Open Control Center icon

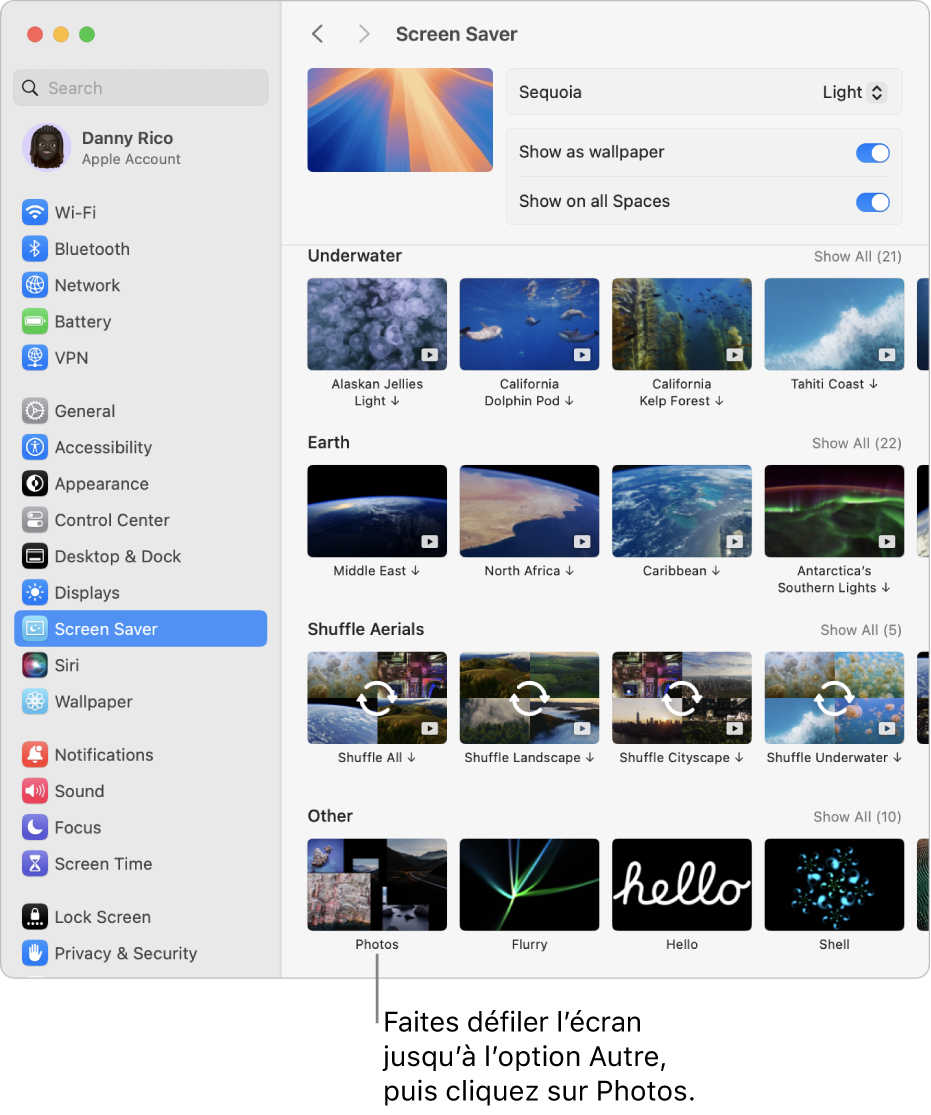(x=34, y=519)
